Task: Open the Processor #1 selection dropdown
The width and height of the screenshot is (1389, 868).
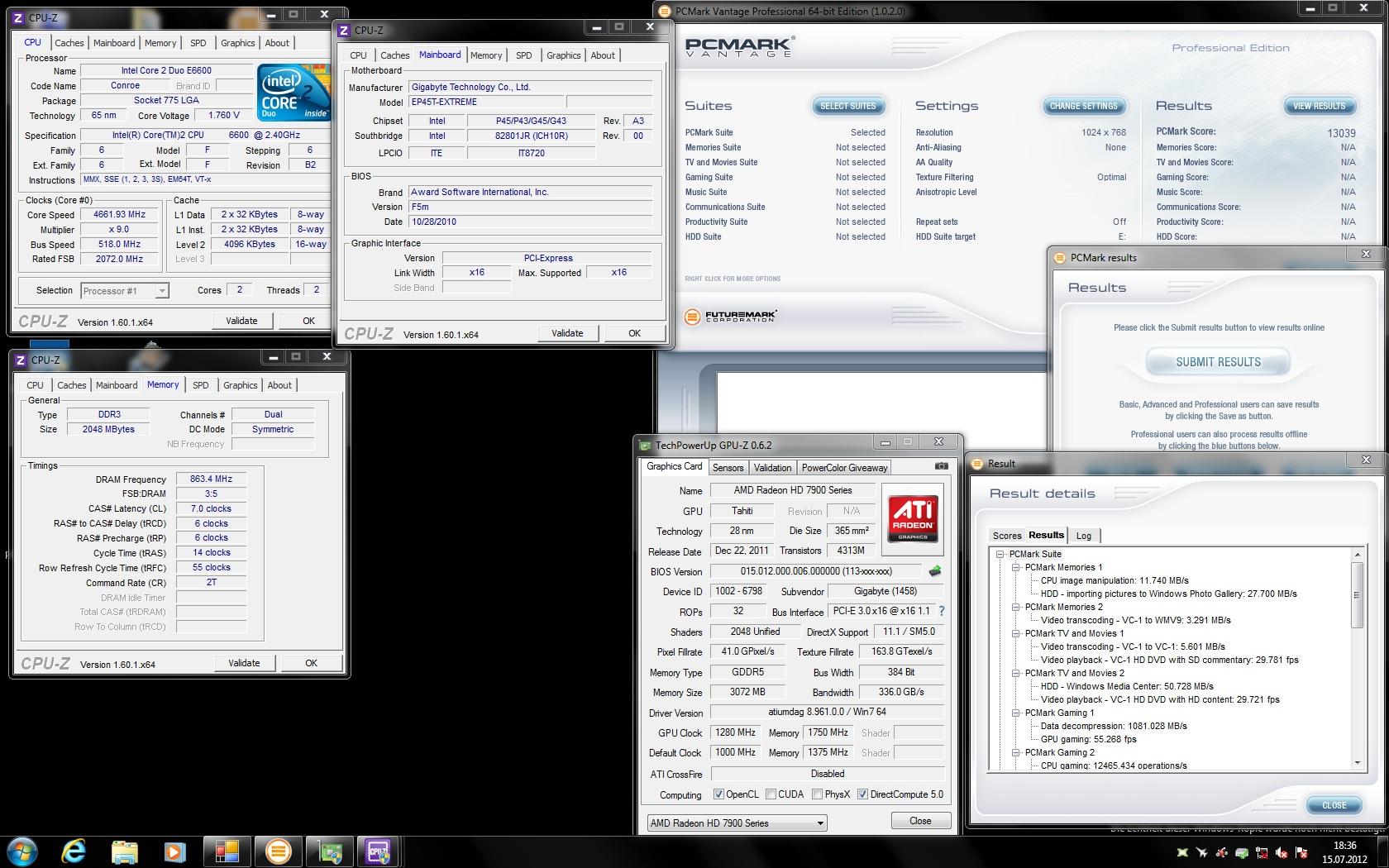Action: tap(125, 291)
